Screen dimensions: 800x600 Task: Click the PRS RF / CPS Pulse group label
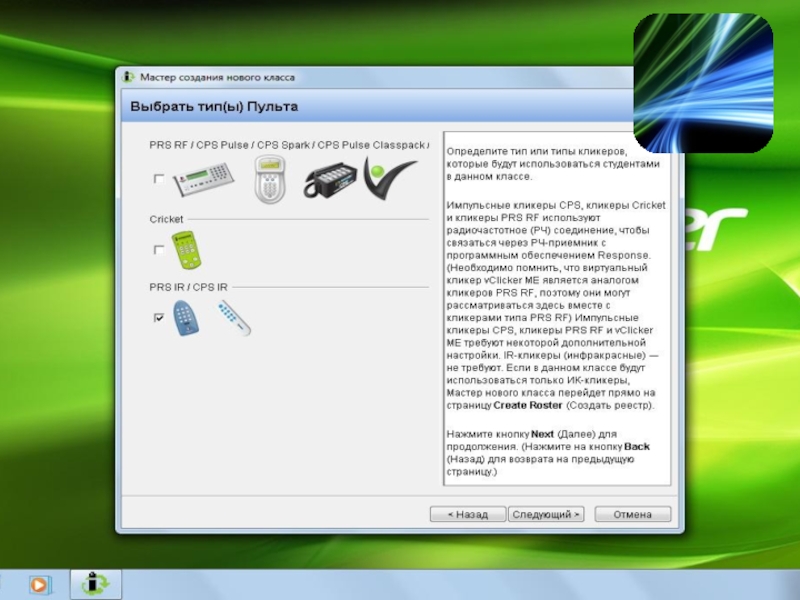tap(289, 145)
